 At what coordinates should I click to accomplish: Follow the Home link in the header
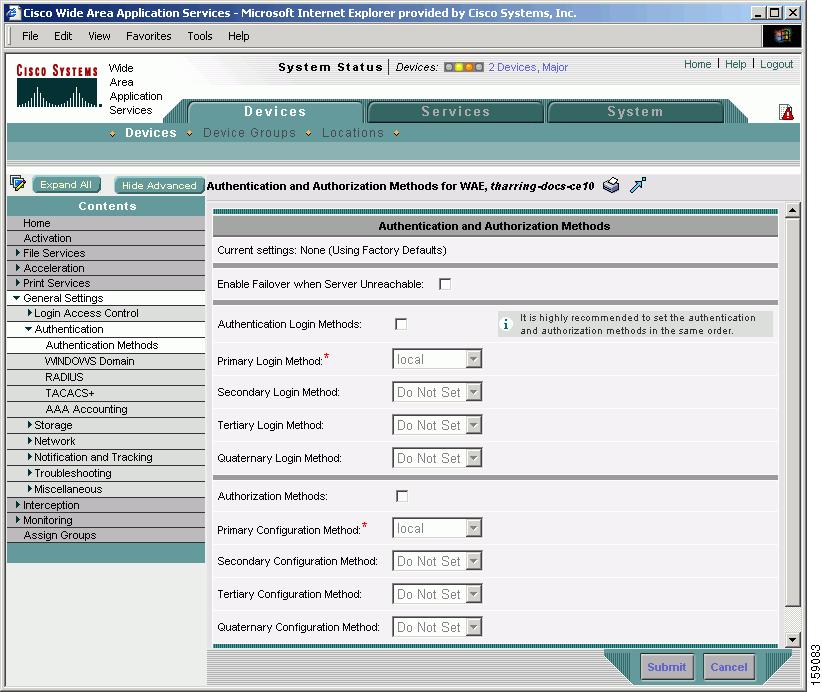(x=697, y=64)
